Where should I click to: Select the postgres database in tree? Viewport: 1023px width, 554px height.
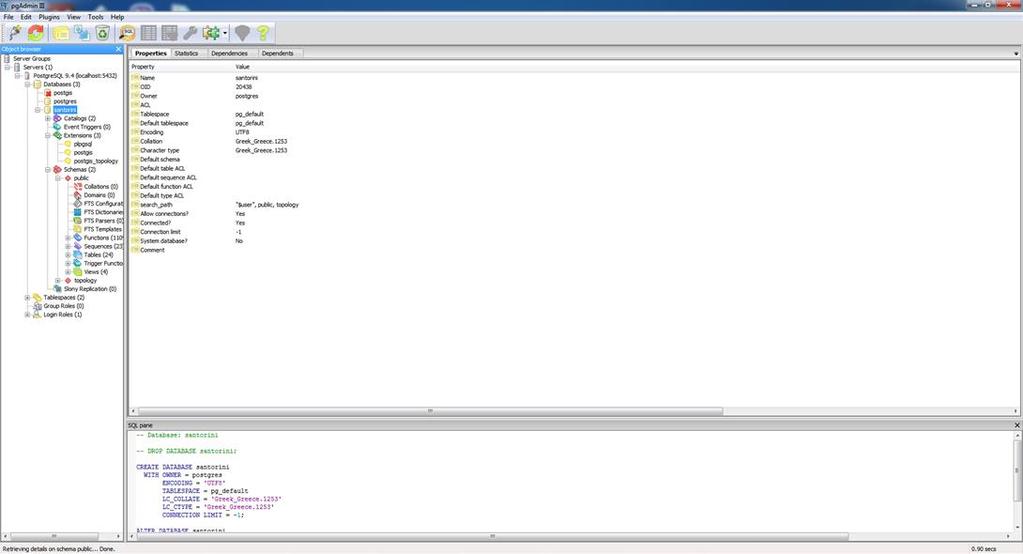point(65,102)
